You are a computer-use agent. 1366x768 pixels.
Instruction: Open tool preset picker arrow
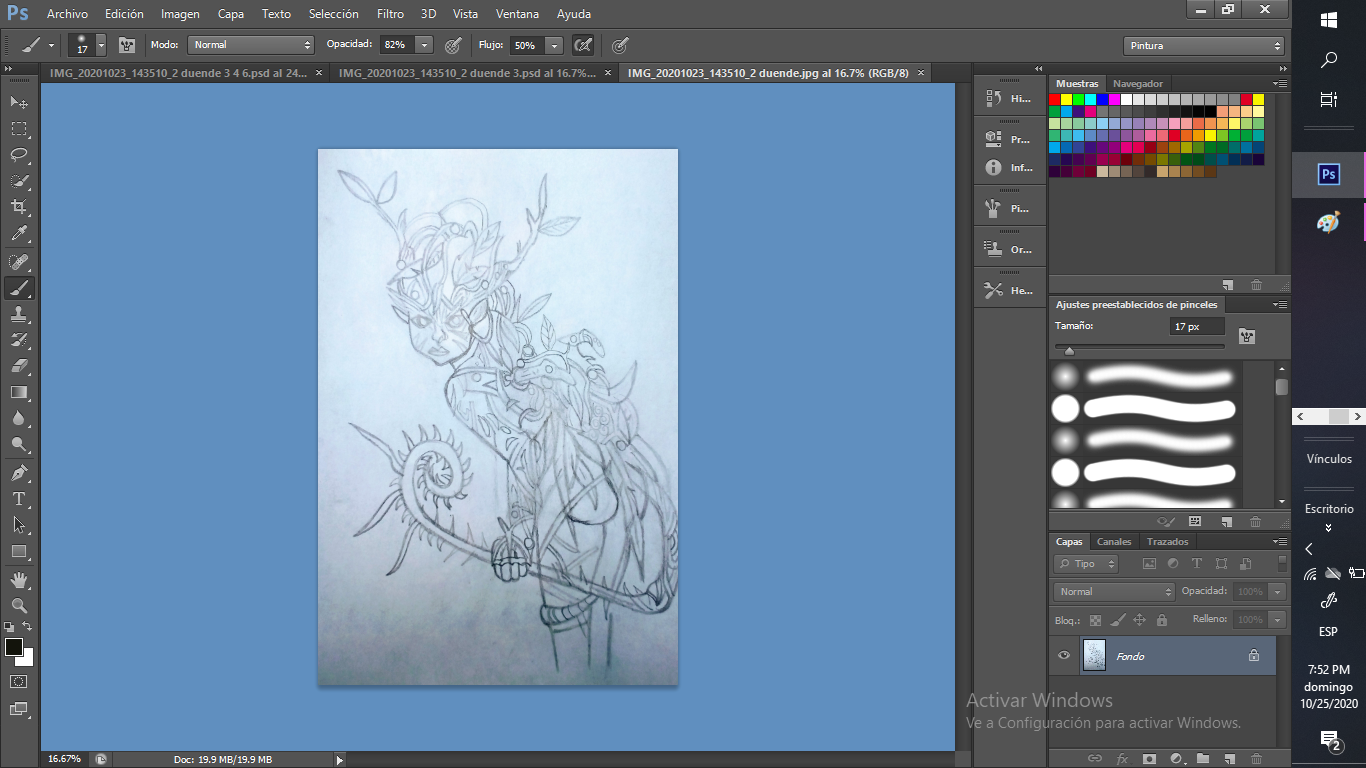51,45
